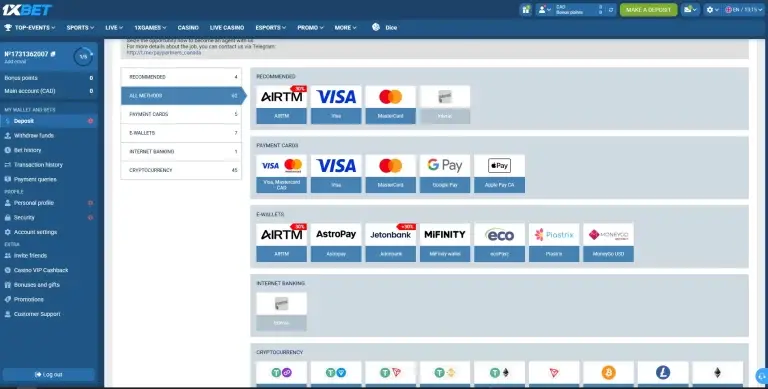Select the Litecoin cryptocurrency tile
This screenshot has height=389, width=768.
pyautogui.click(x=663, y=374)
